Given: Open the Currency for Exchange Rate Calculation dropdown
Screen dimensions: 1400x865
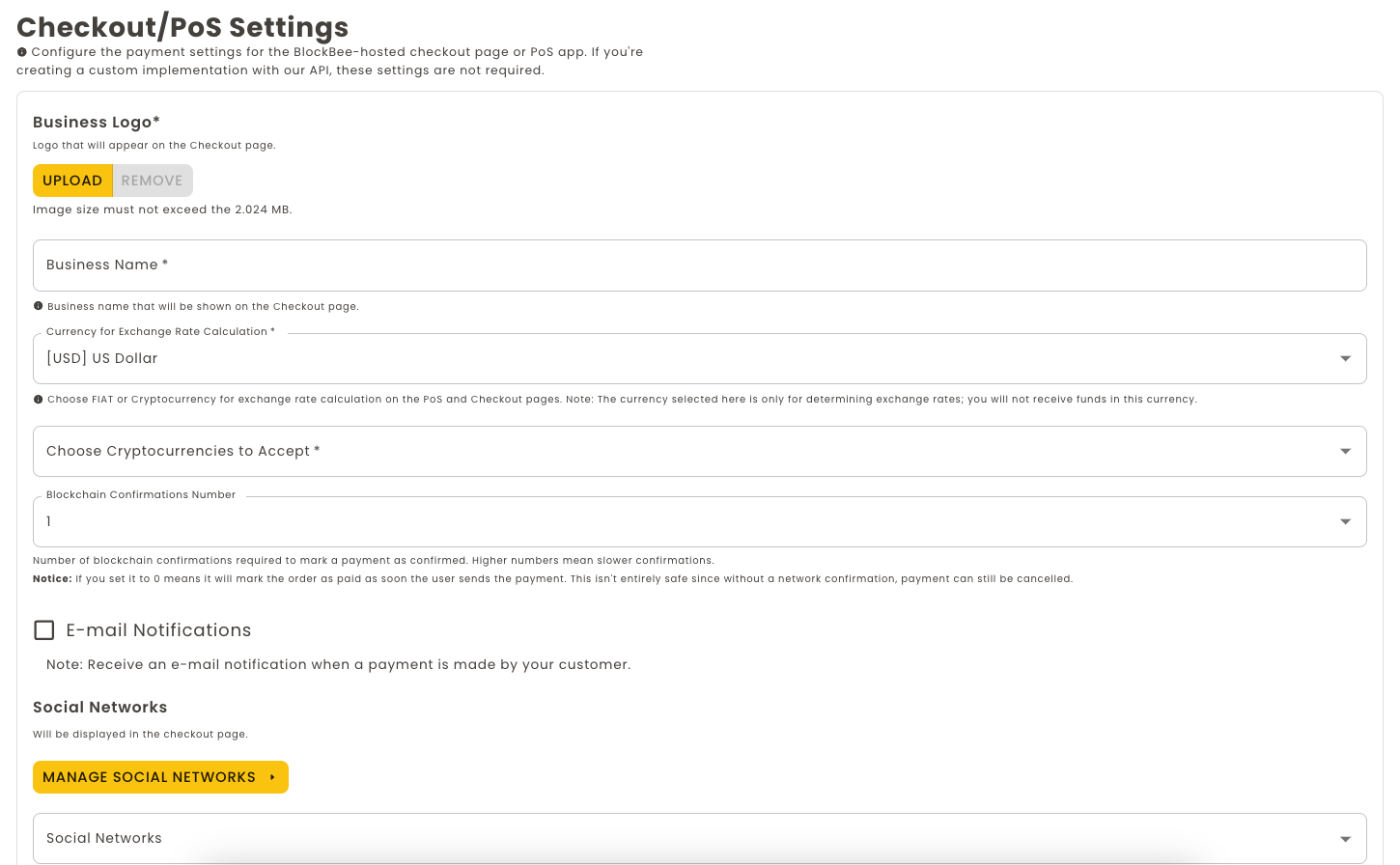Looking at the screenshot, I should pos(676,358).
